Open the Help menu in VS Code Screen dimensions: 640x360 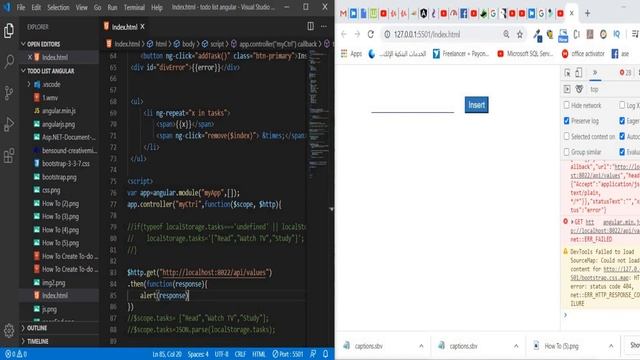[x=157, y=7]
